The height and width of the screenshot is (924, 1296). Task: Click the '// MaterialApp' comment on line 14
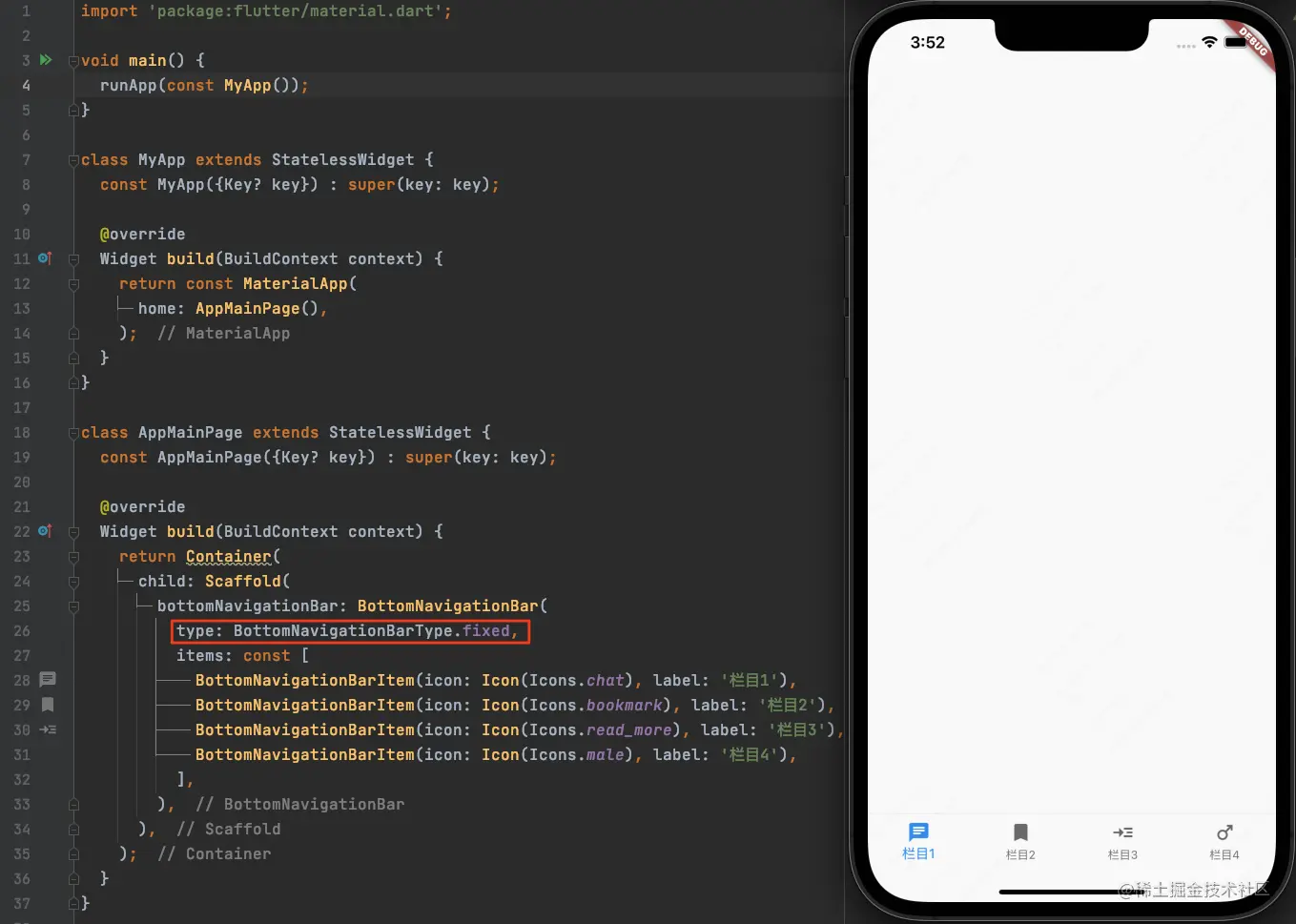coord(223,333)
